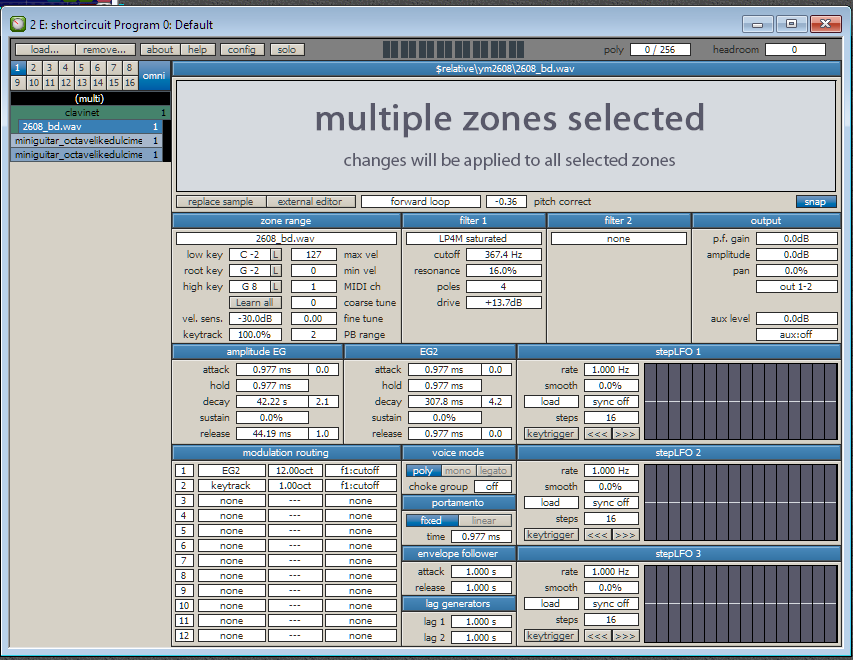The image size is (853, 660).
Task: Click the envelope follower attack 1.000 s field
Action: 481,572
